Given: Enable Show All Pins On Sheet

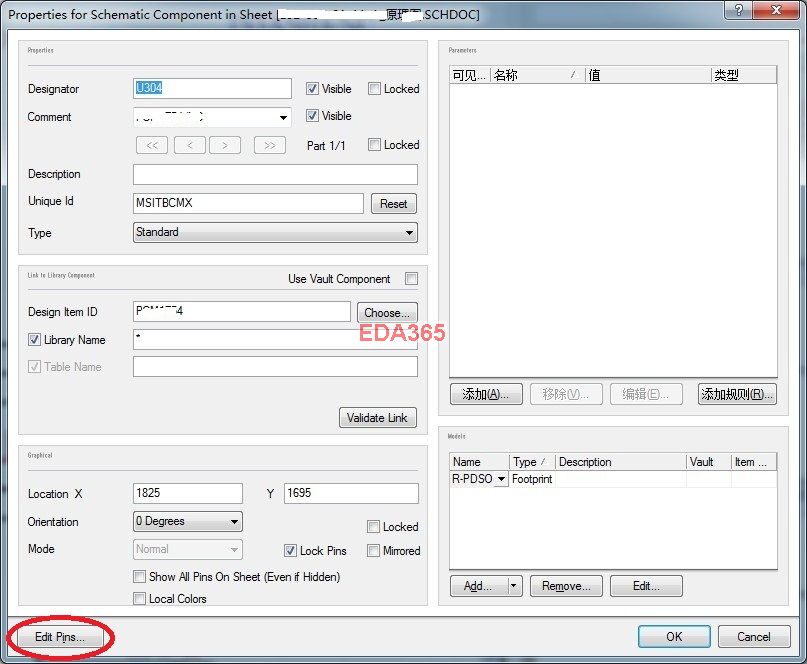Looking at the screenshot, I should [x=139, y=576].
